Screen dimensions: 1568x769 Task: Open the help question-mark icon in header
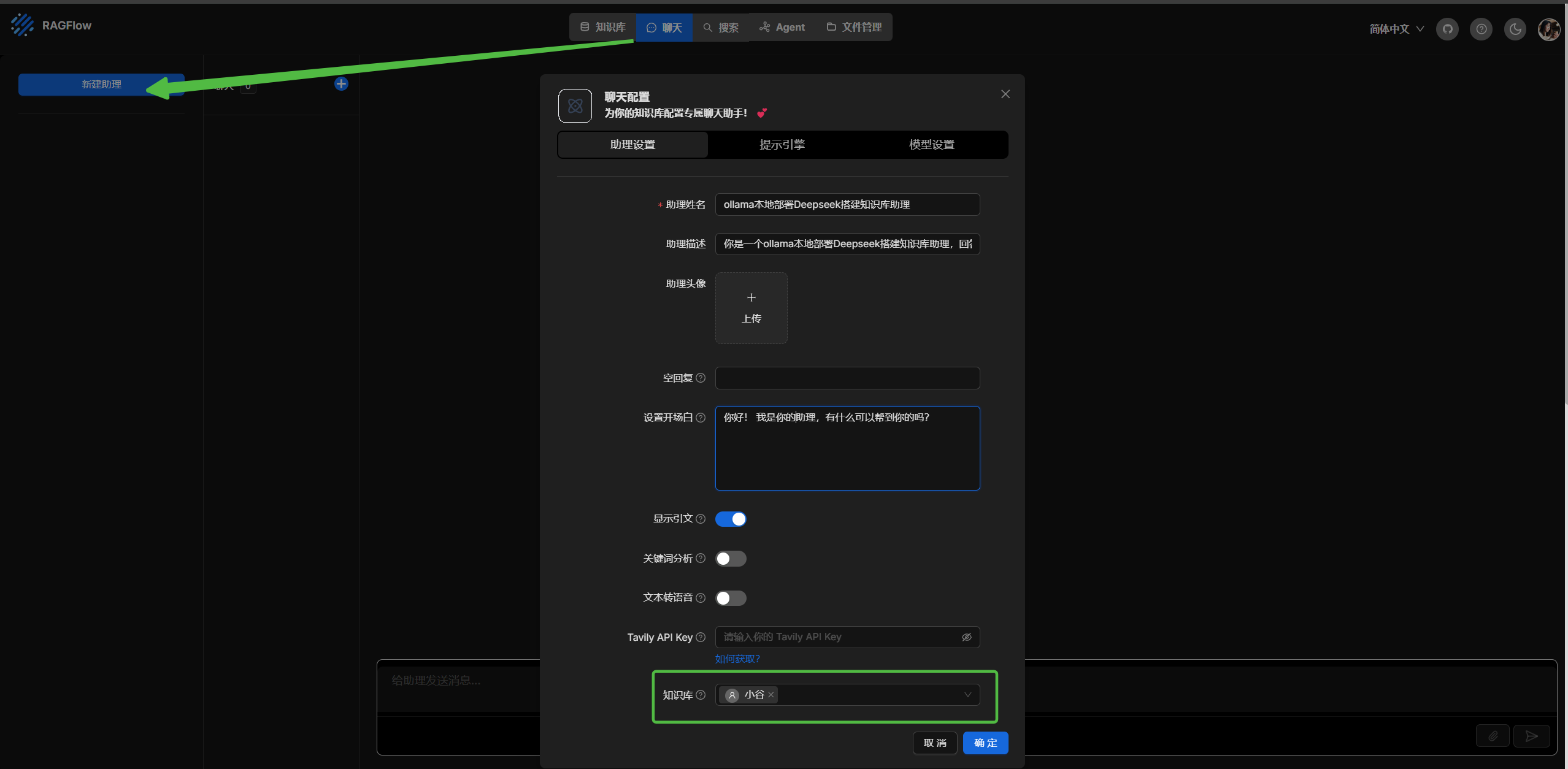(x=1481, y=29)
